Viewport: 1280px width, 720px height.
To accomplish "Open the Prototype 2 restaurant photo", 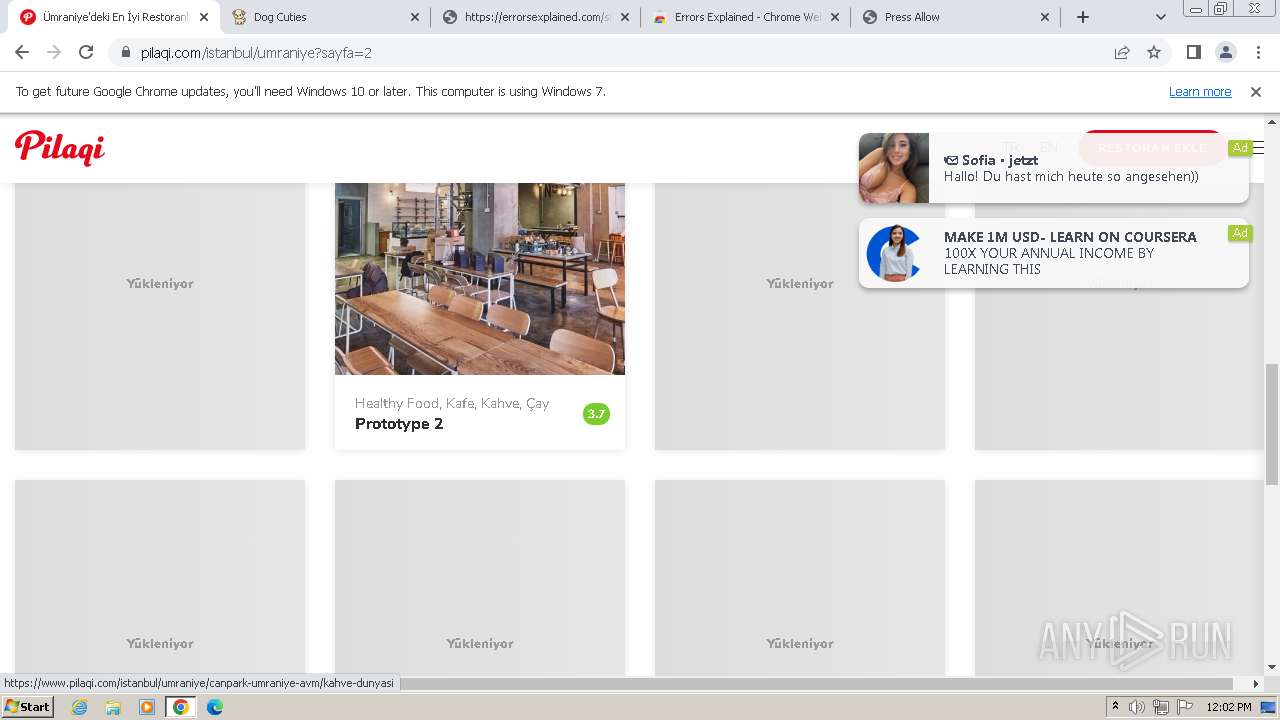I will pyautogui.click(x=480, y=278).
